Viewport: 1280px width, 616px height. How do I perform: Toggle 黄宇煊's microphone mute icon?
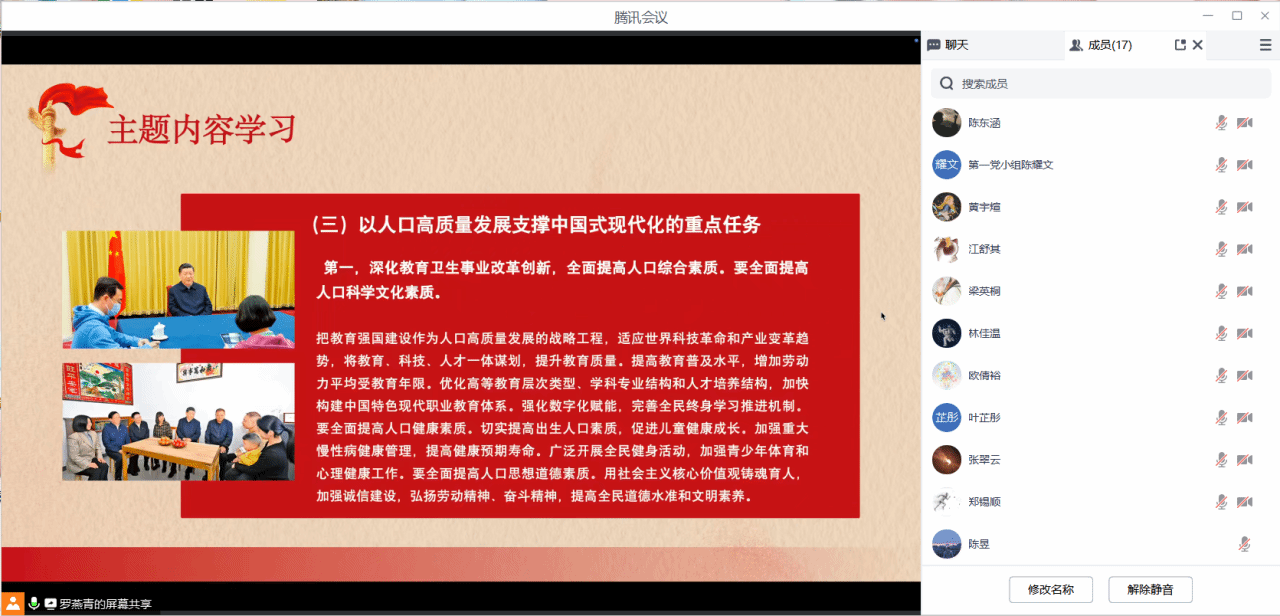click(x=1221, y=207)
